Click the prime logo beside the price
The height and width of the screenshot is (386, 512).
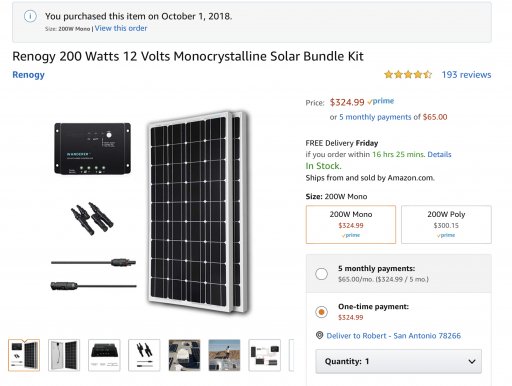(x=381, y=101)
